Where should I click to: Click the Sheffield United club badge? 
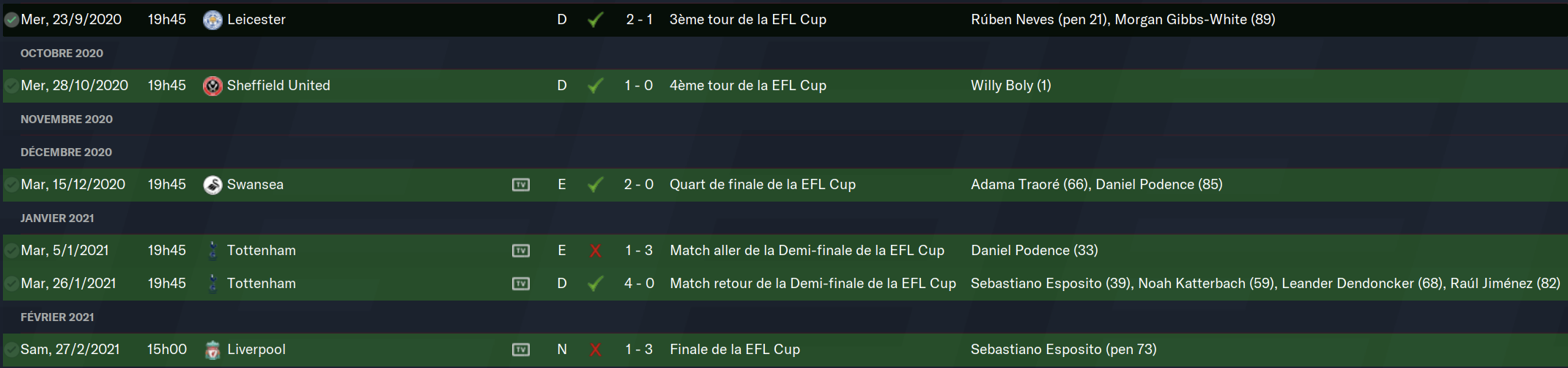[212, 86]
